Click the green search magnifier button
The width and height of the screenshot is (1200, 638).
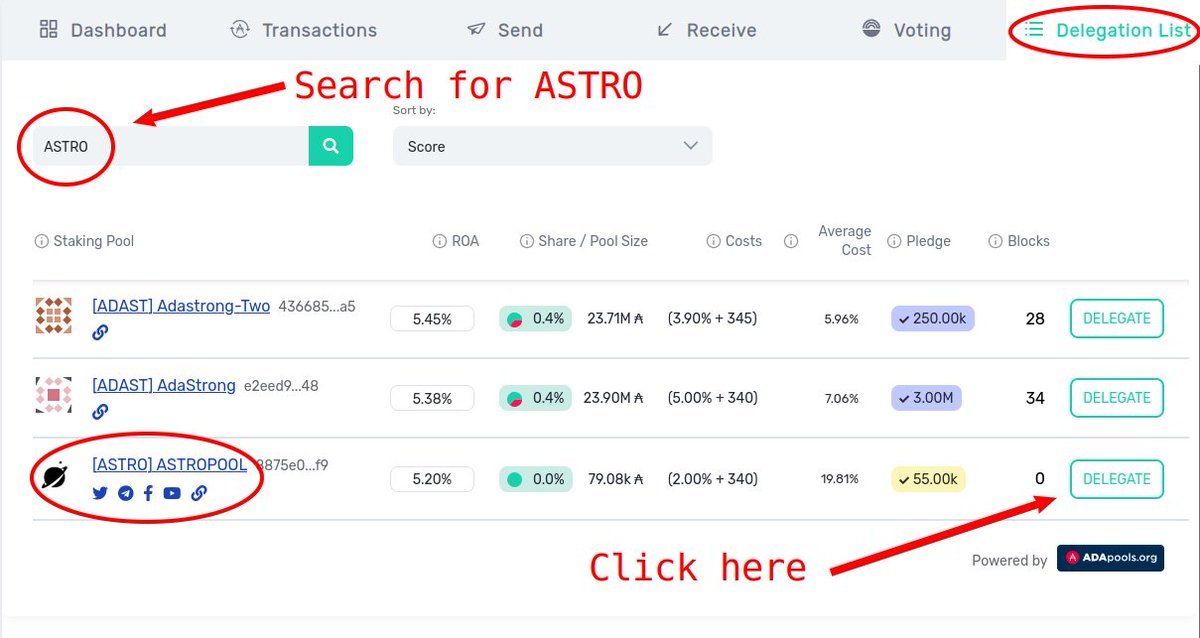click(x=331, y=146)
